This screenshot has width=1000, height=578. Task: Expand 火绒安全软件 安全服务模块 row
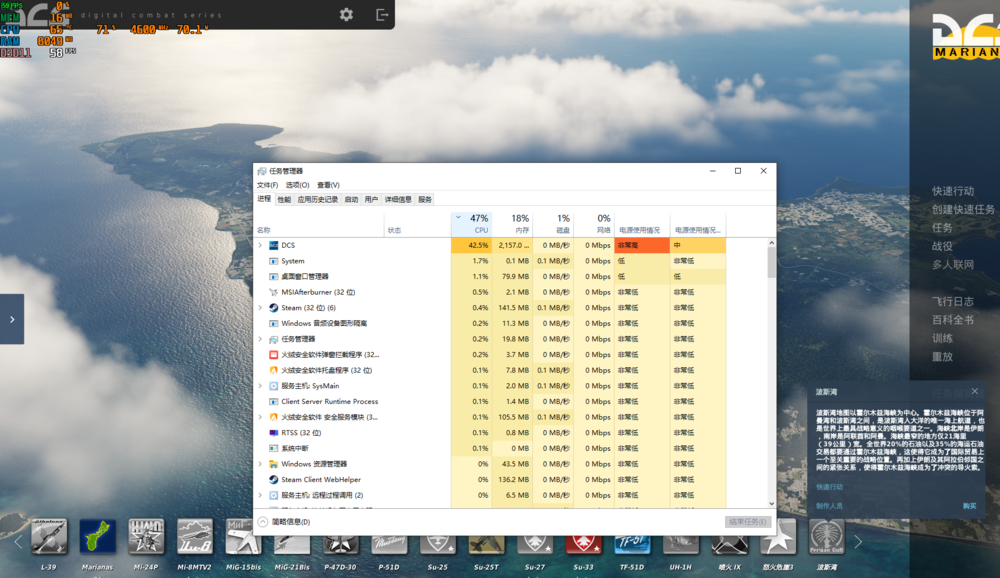[x=260, y=417]
